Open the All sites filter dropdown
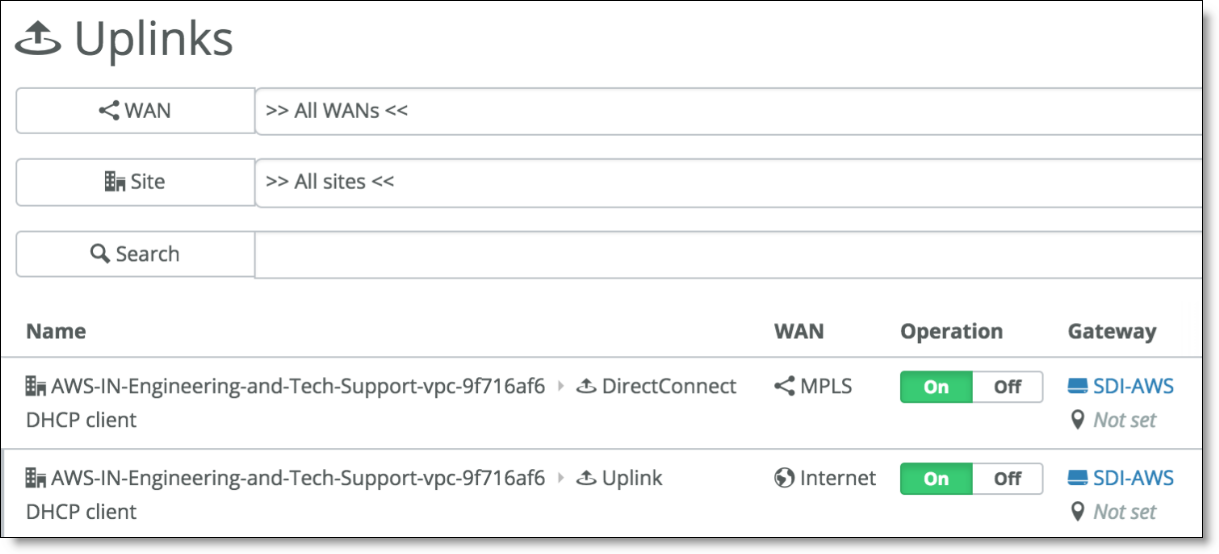The width and height of the screenshot is (1219, 554). coord(728,182)
